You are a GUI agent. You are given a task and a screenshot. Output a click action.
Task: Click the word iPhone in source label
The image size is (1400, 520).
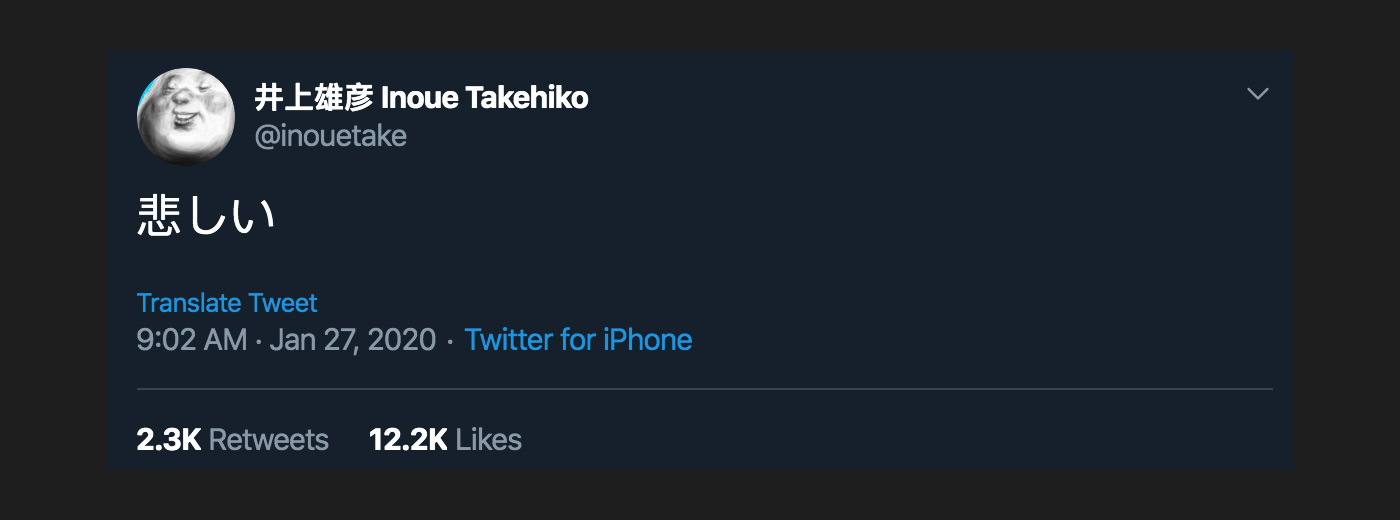point(648,340)
